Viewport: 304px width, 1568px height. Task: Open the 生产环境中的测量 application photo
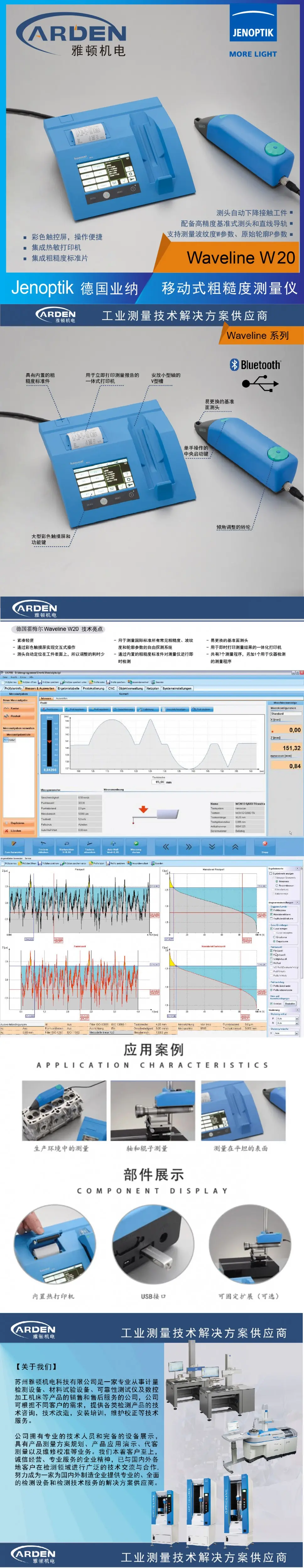point(64,1110)
